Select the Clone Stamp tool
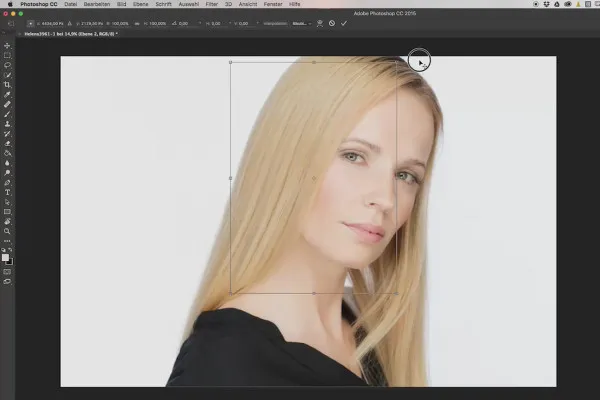 (7, 124)
